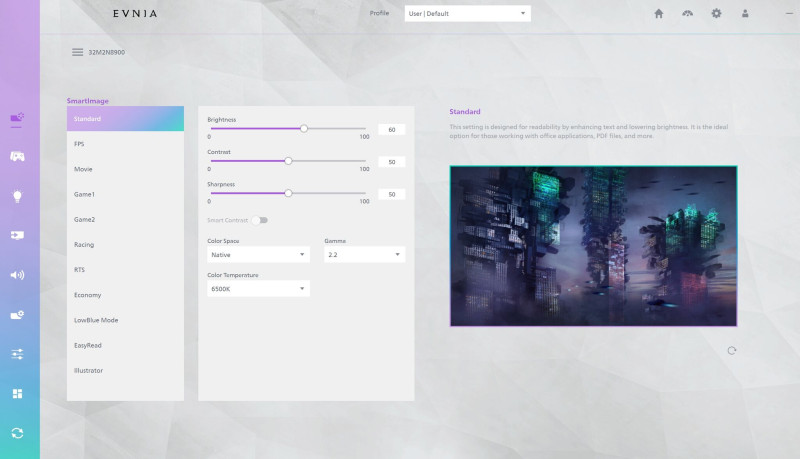The image size is (800, 459).
Task: Click the Contrast value field showing 50
Action: tap(392, 162)
